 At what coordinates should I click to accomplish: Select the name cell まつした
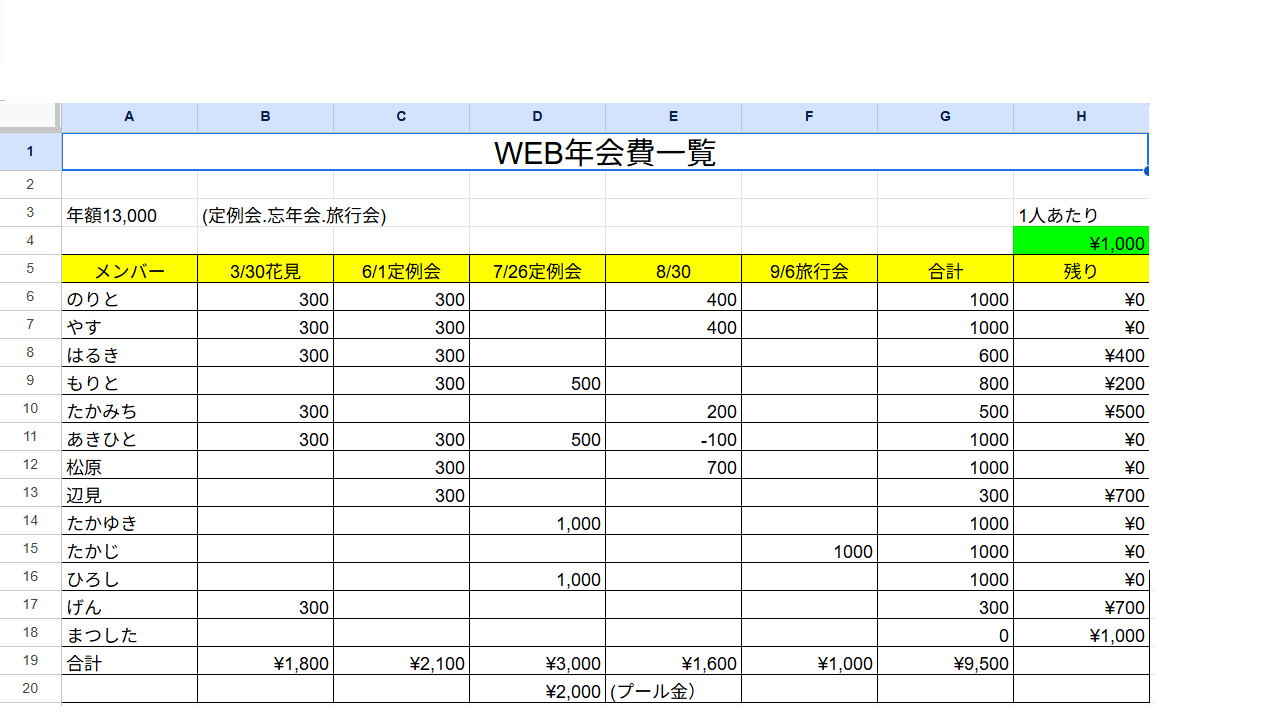point(129,635)
